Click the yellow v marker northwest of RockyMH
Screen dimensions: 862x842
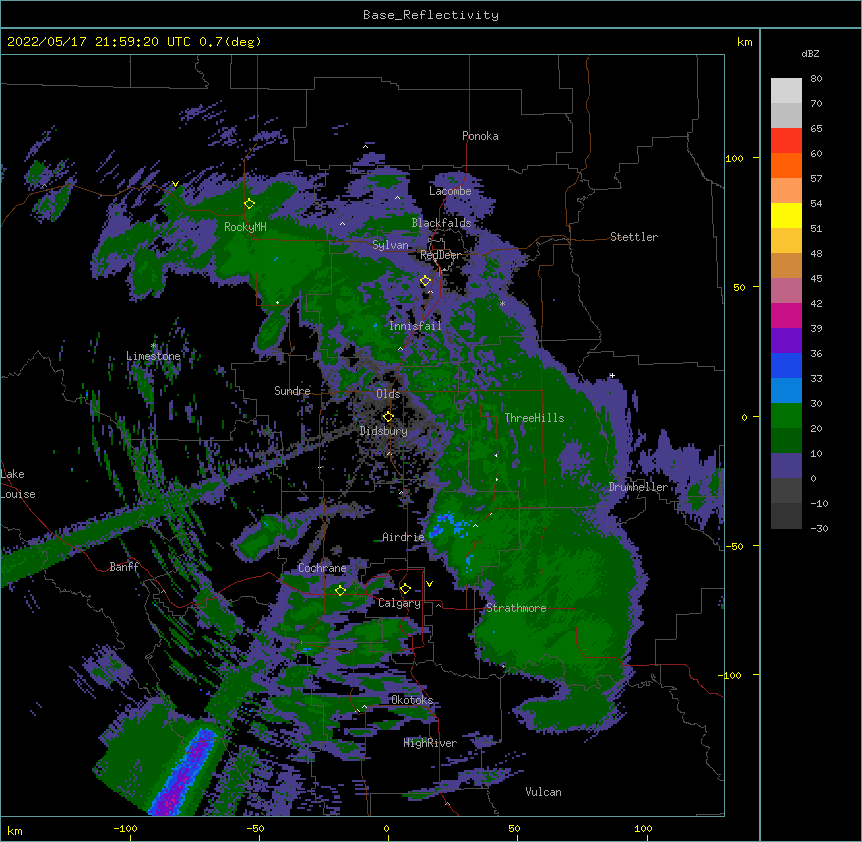point(175,184)
